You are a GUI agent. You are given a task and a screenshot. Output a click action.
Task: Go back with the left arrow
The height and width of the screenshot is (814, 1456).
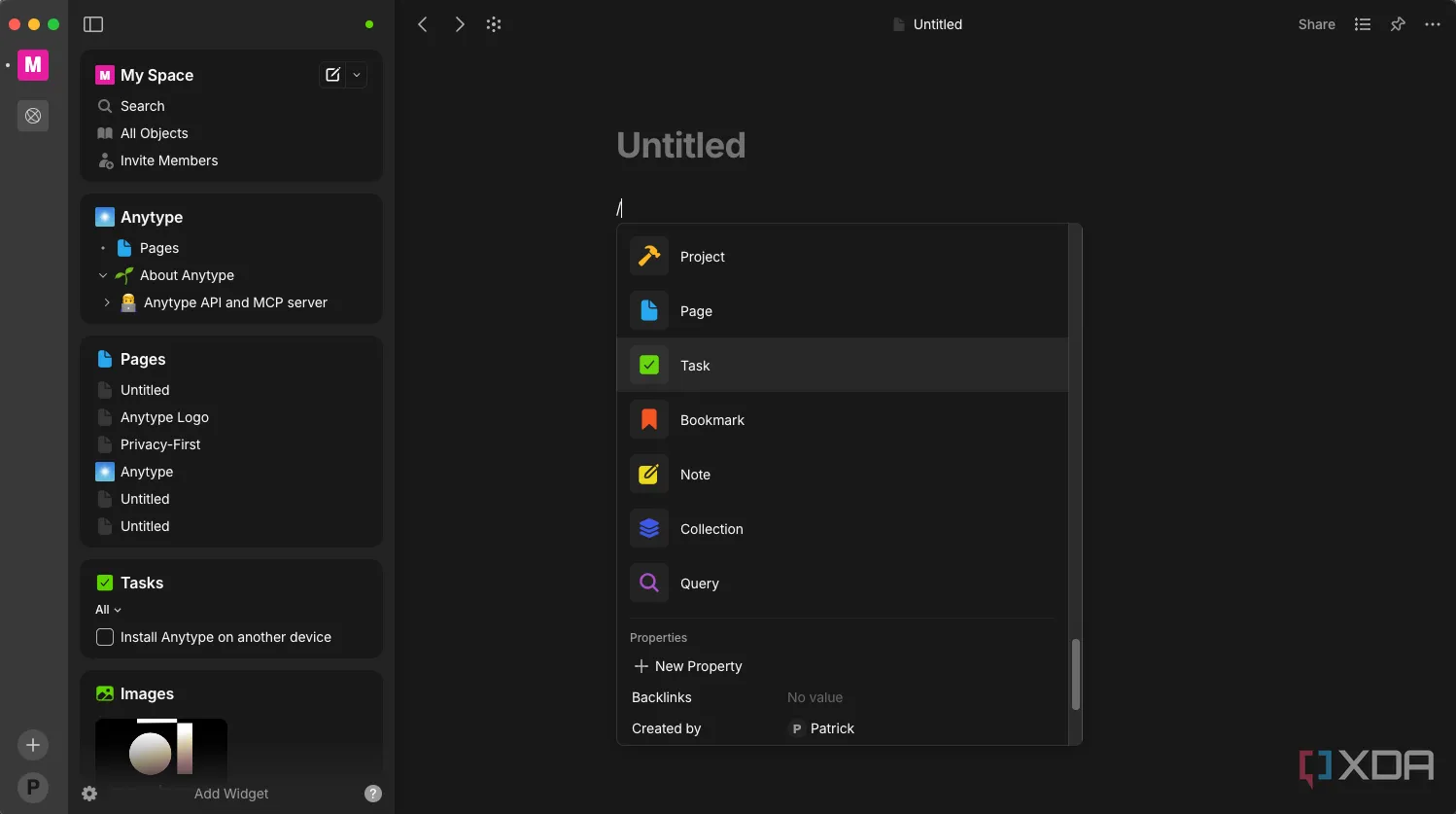click(x=423, y=24)
